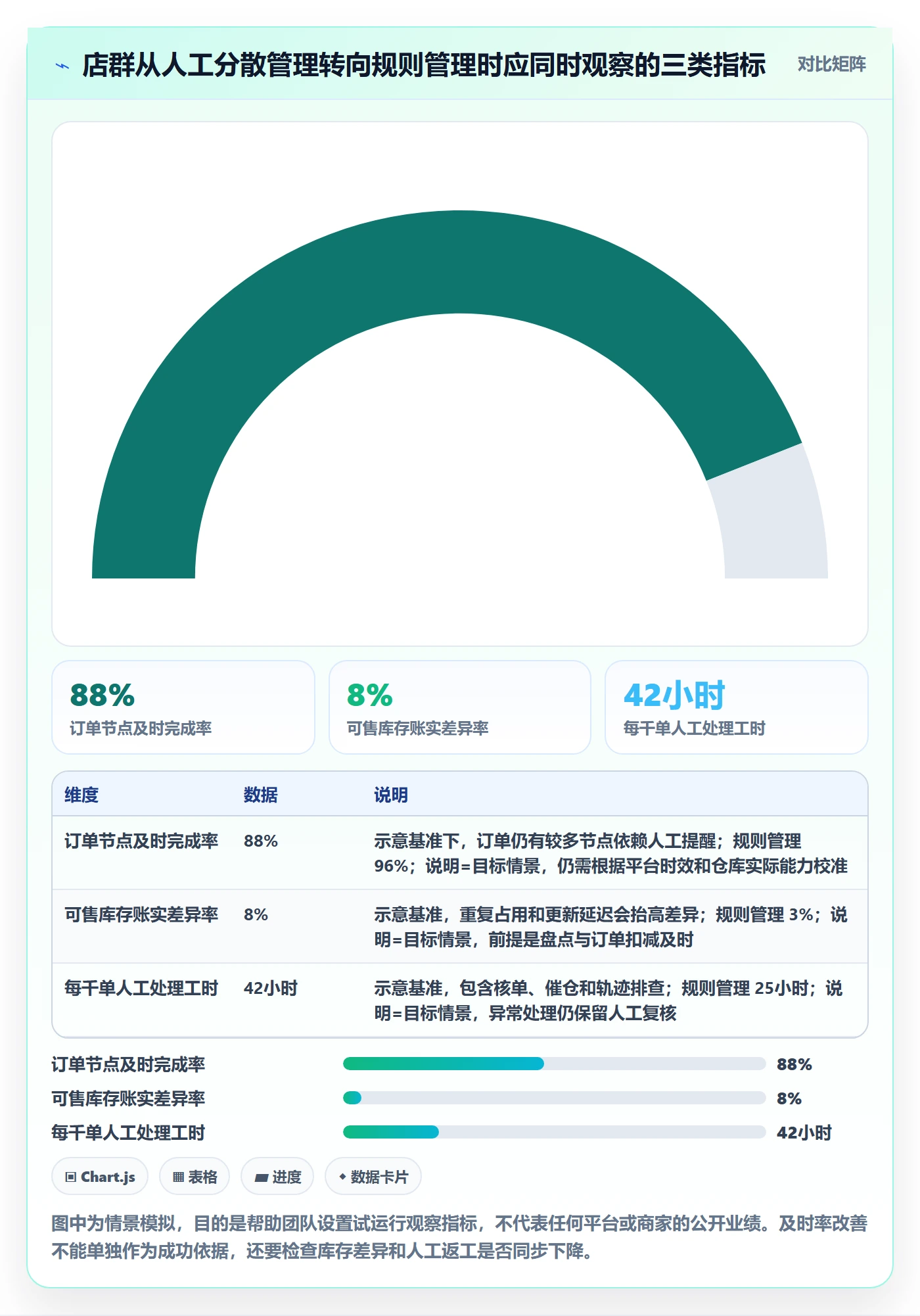Click the lightning bolt icon beside the title
920x1316 pixels.
pos(62,66)
